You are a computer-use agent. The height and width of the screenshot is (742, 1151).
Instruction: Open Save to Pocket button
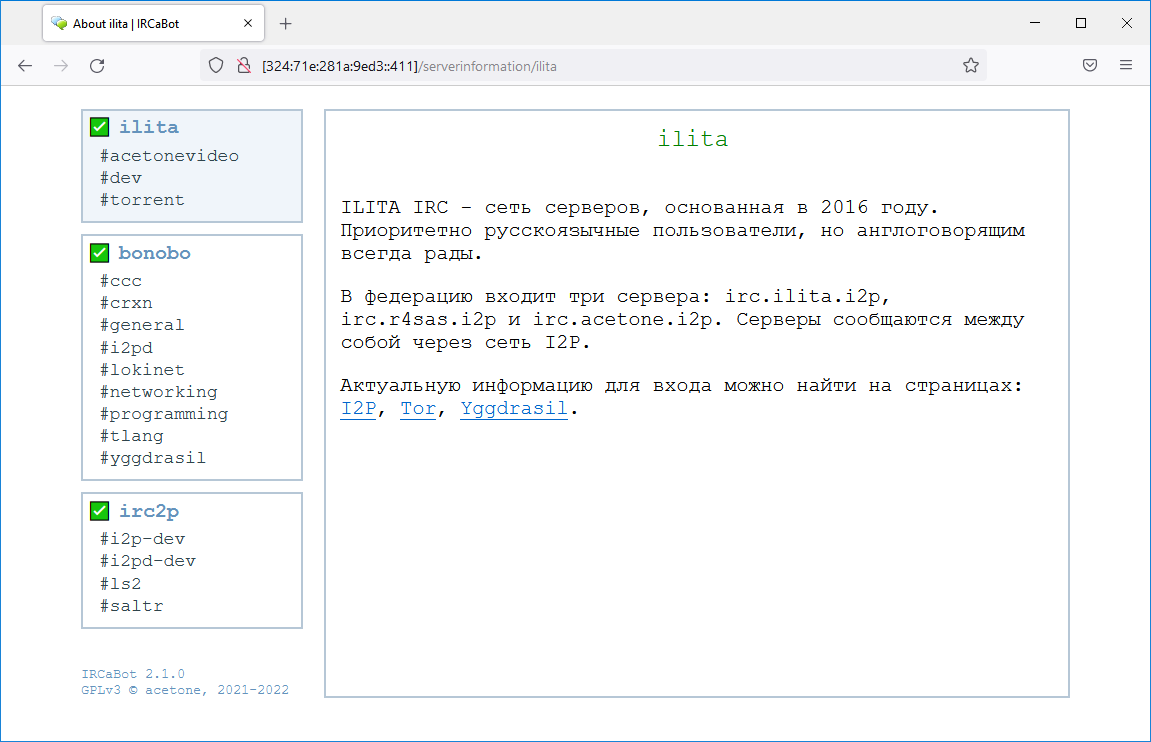[1090, 66]
